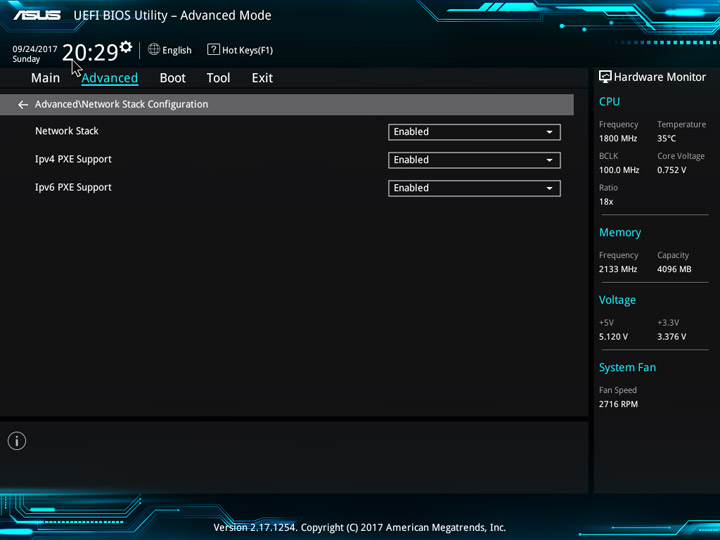Go to the Tool tab
This screenshot has width=720, height=540.
[218, 78]
